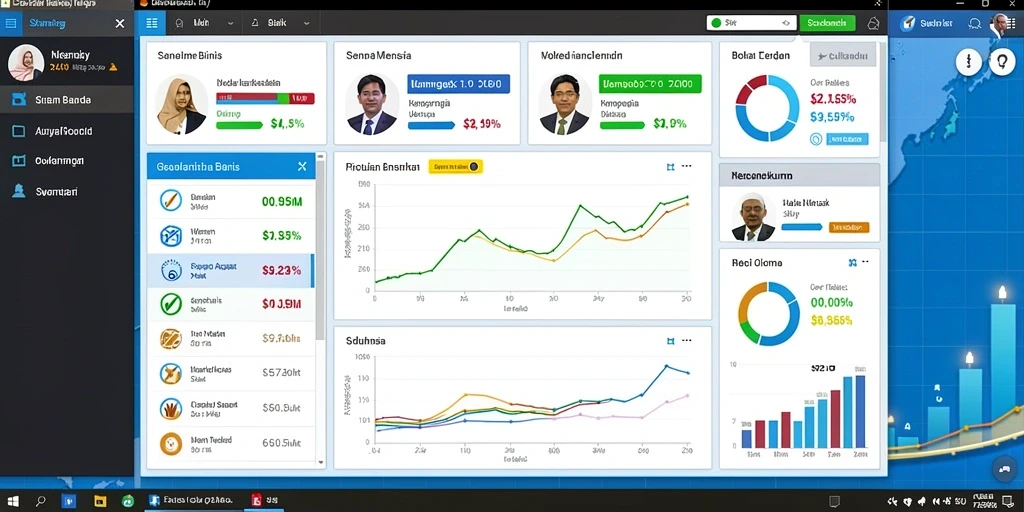Click the notification bell icon in toolbar
Viewport: 1024px width, 512px height.
873,24
